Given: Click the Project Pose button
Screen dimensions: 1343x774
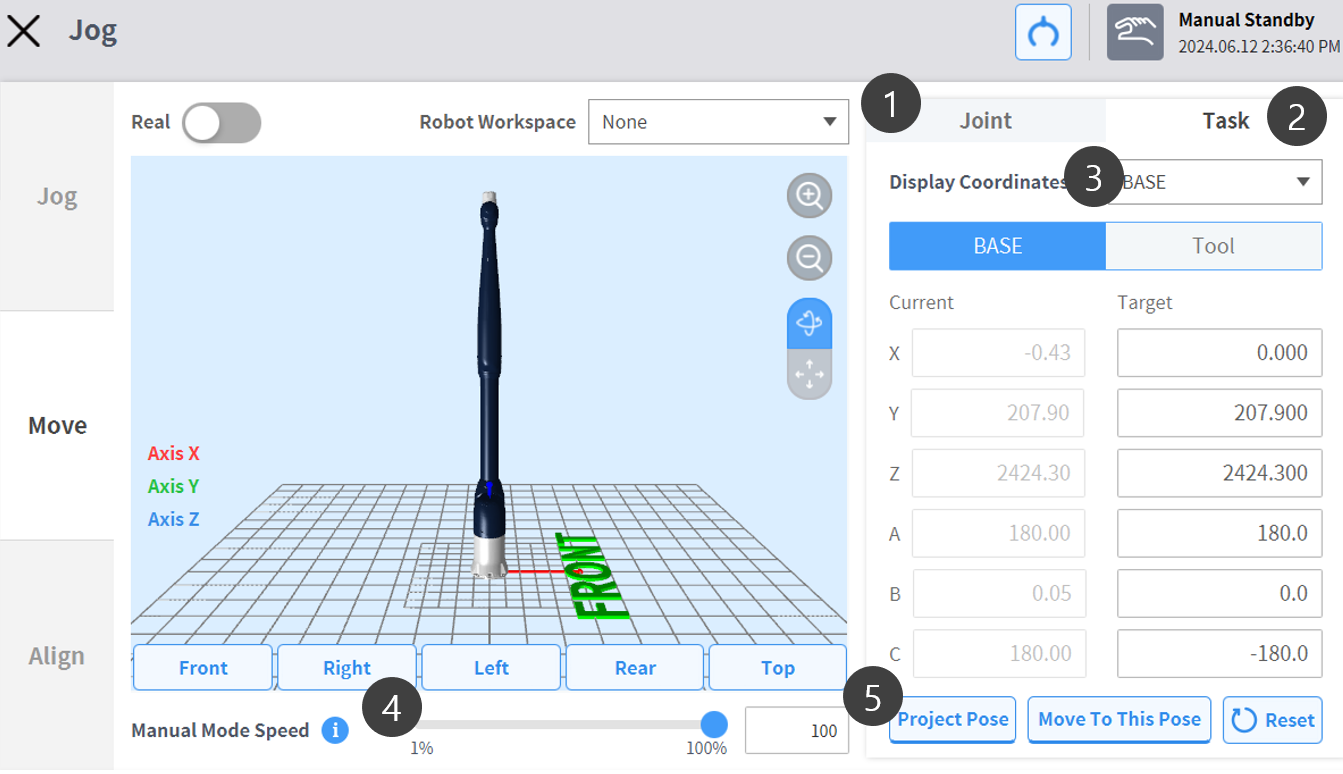Looking at the screenshot, I should tap(953, 720).
